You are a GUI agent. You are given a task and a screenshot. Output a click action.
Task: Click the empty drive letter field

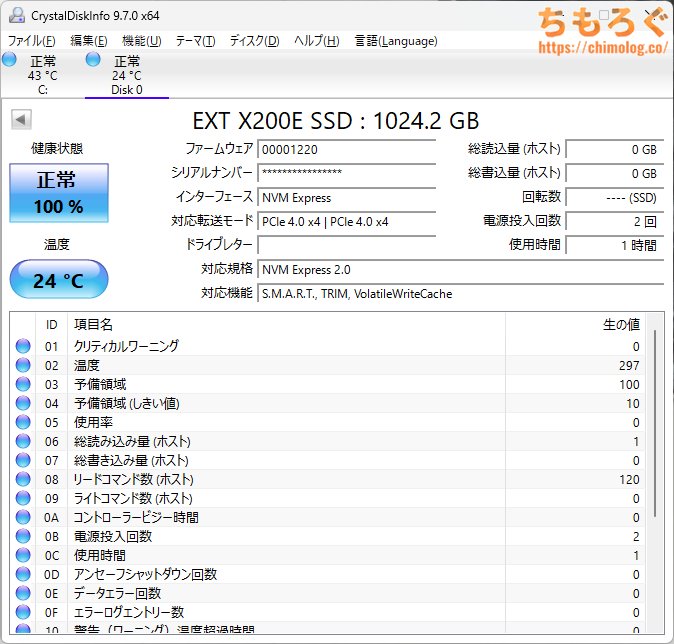click(x=346, y=245)
